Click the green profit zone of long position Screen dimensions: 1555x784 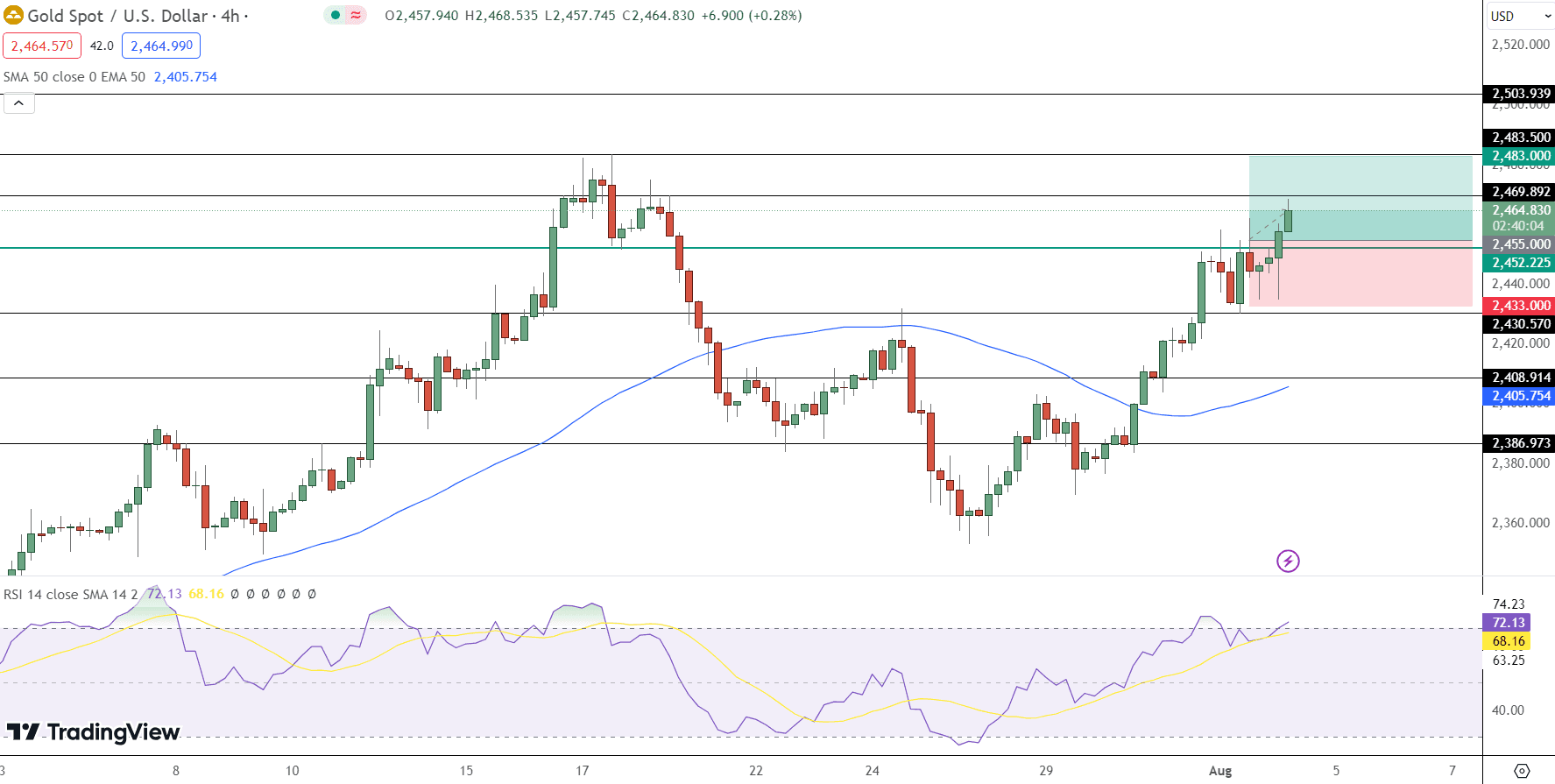pos(1361,198)
